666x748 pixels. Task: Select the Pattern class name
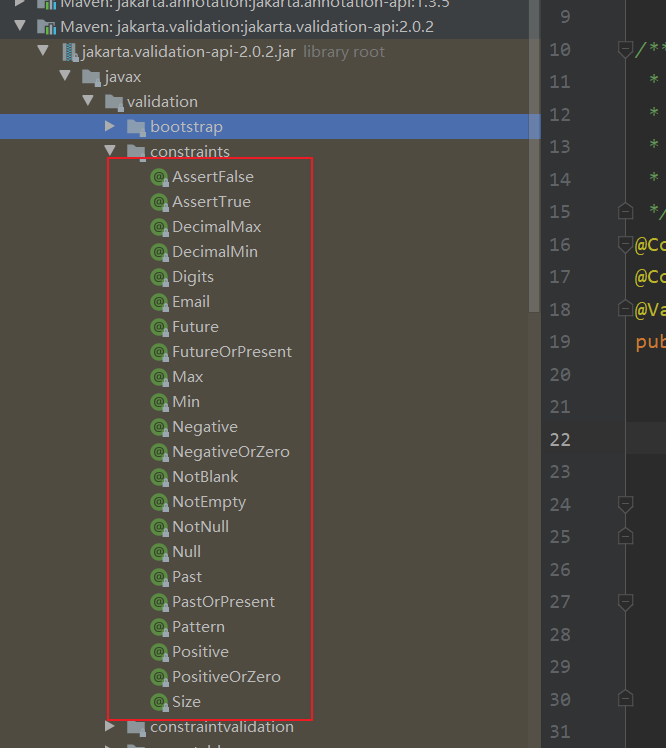198,627
